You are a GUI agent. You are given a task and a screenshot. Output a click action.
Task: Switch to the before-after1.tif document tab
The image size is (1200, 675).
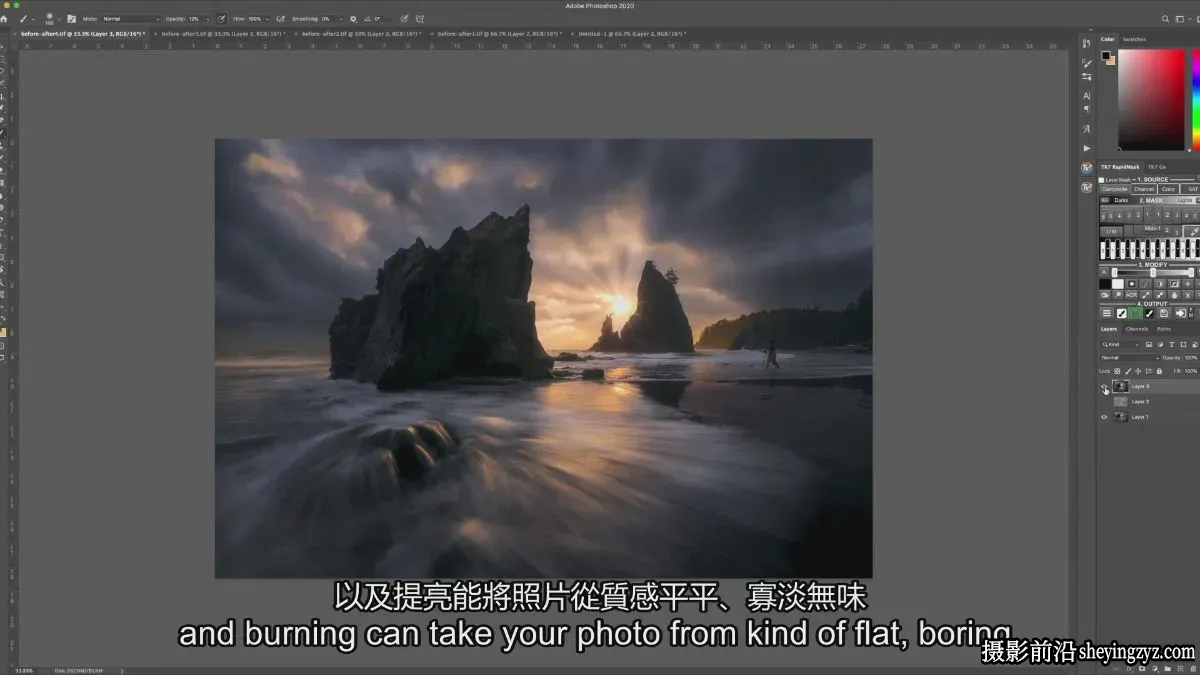tap(501, 33)
